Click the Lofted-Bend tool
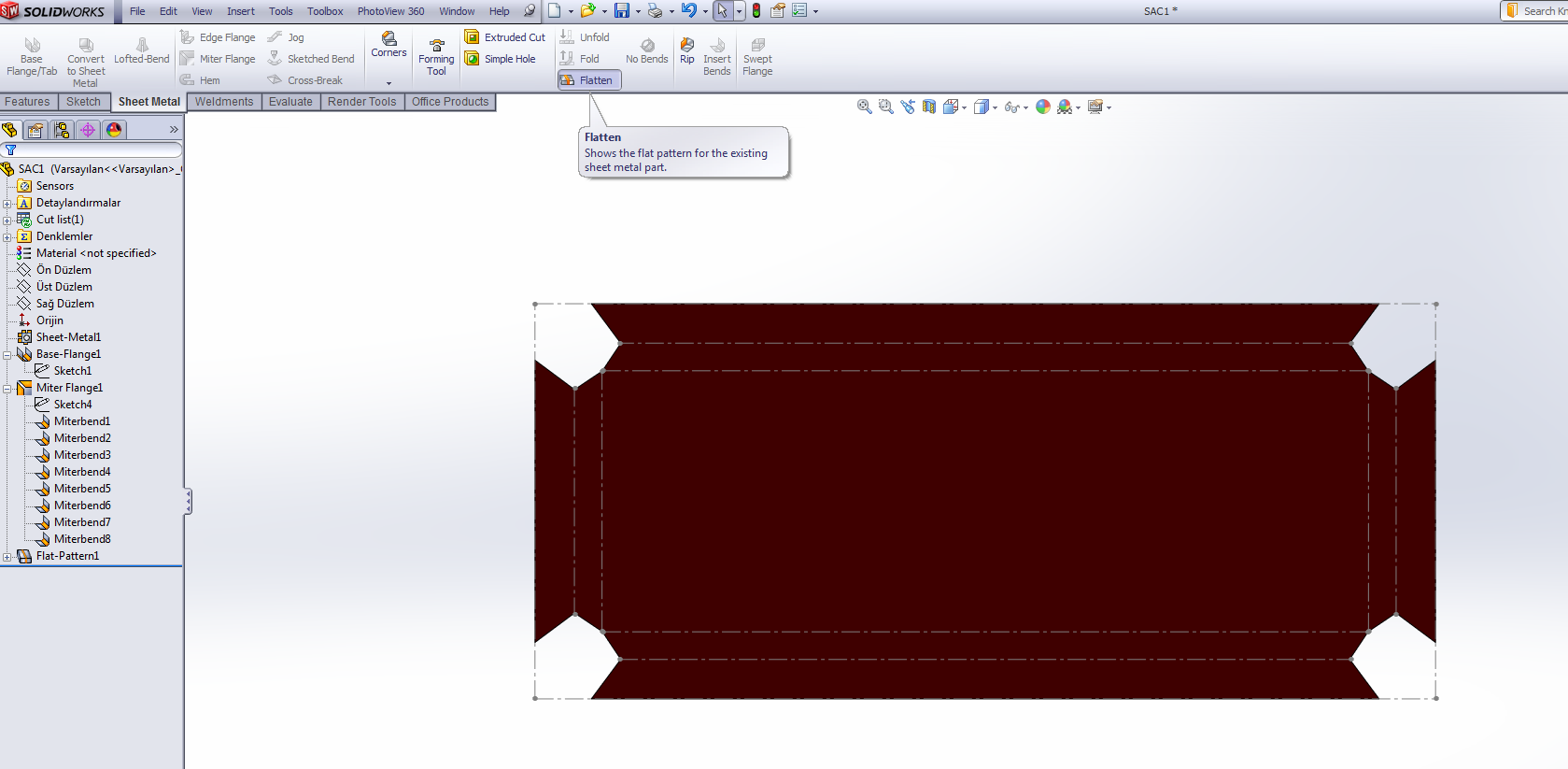The height and width of the screenshot is (769, 1568). tap(142, 52)
